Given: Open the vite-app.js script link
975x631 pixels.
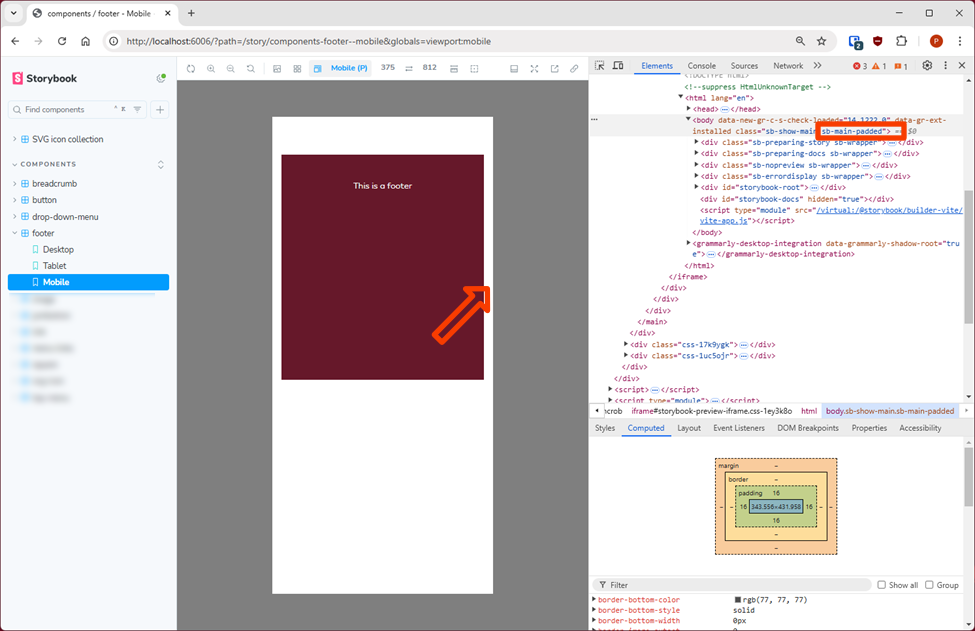Looking at the screenshot, I should point(724,221).
